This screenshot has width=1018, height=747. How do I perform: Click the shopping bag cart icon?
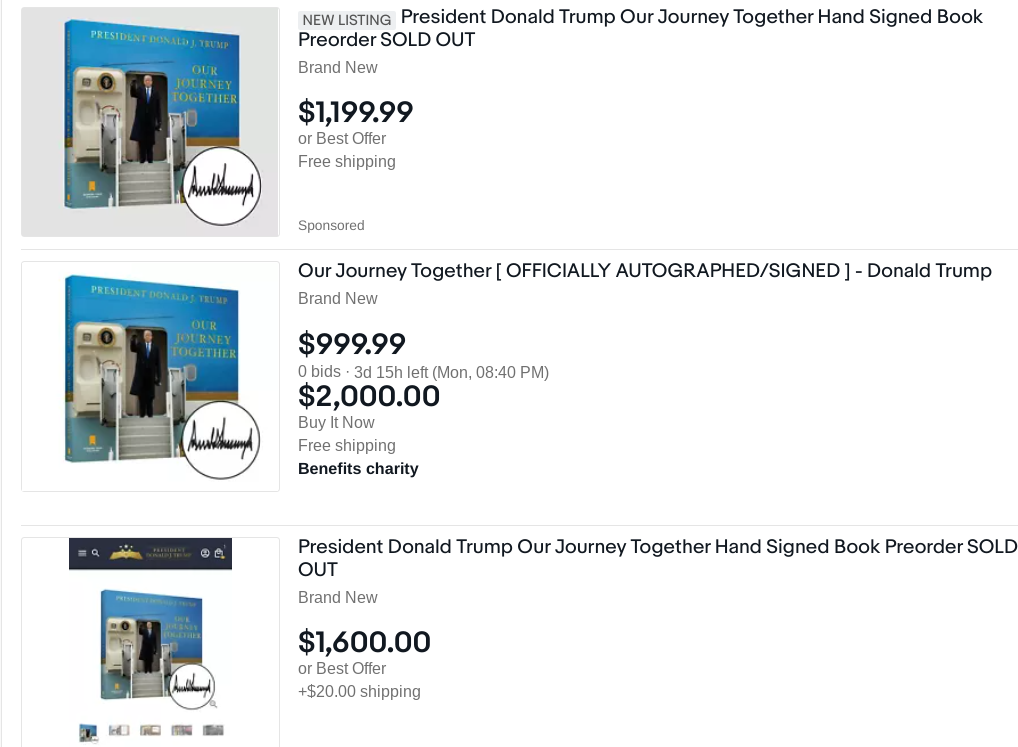(219, 553)
